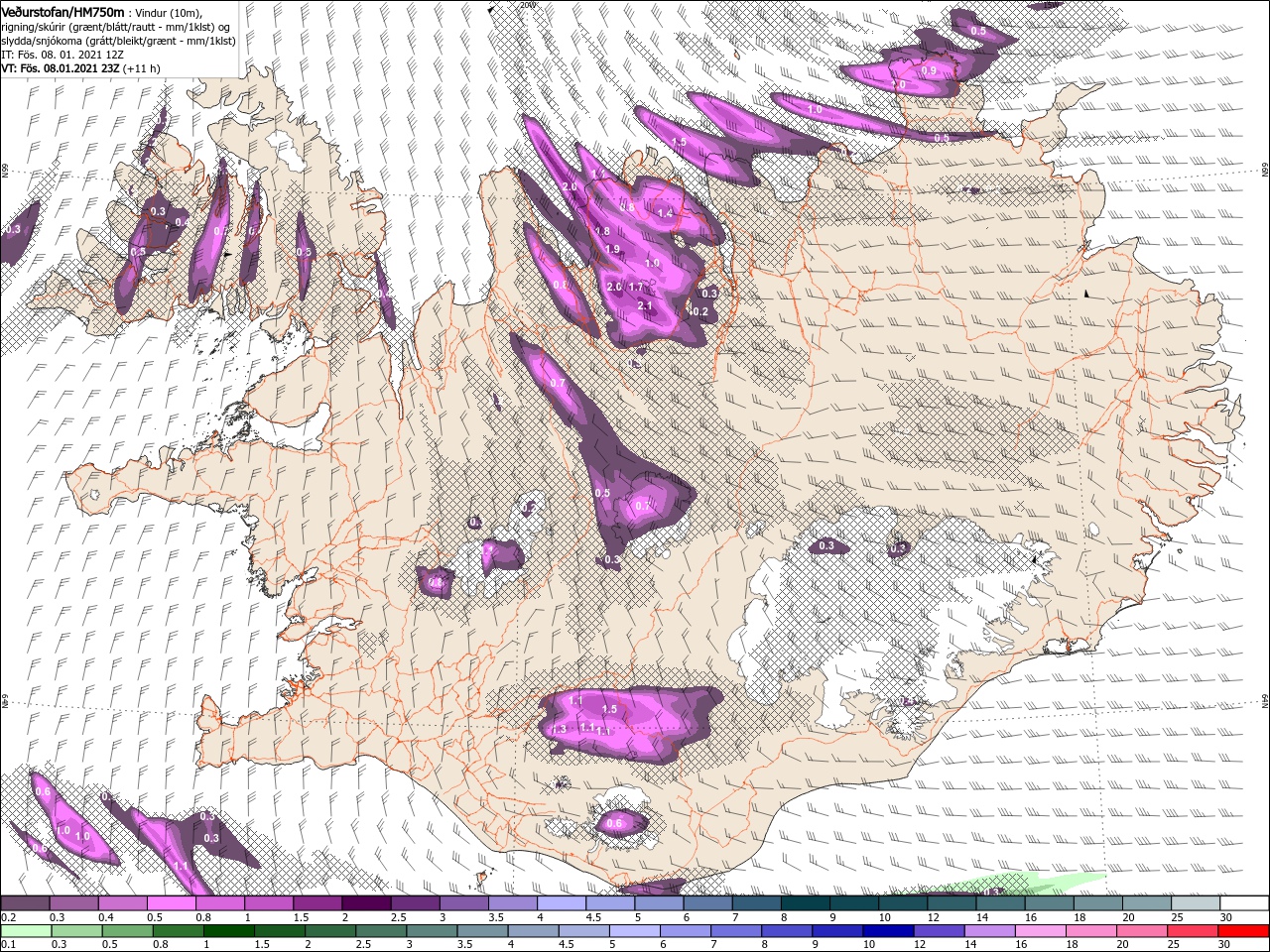Viewport: 1270px width, 952px height.
Task: Click the palest green 0.1–0.3 swatch, lower legend row
Action: tap(26, 930)
